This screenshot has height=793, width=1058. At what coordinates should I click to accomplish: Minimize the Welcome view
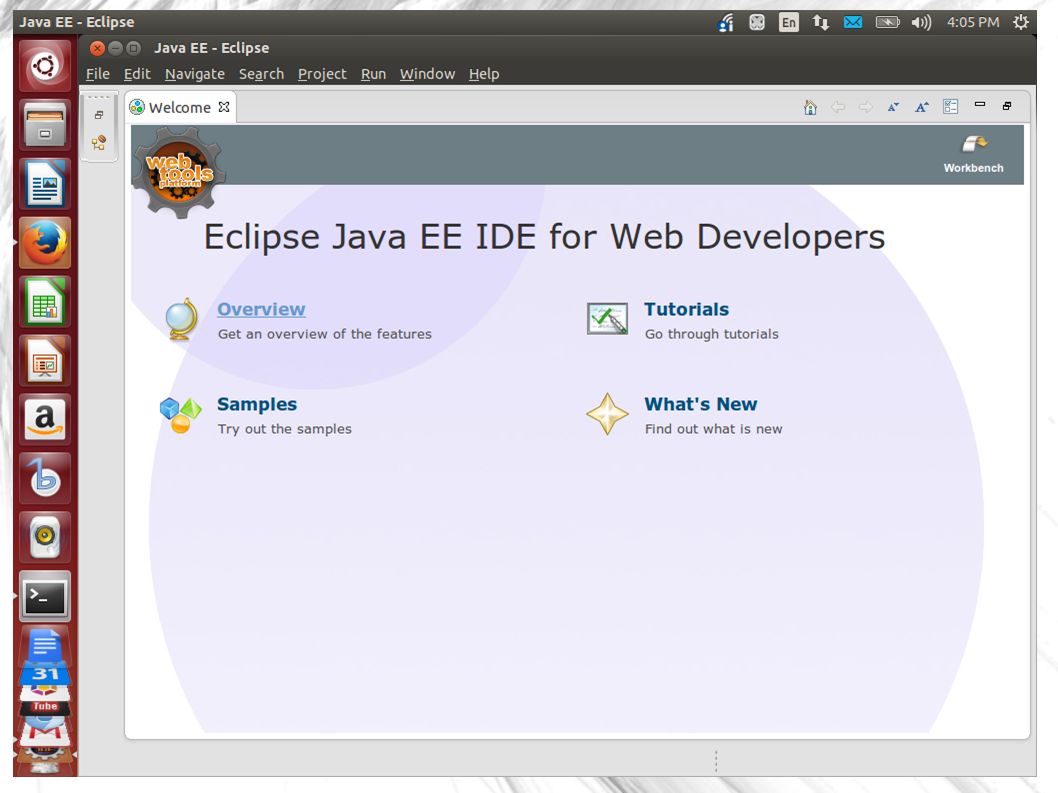pos(980,105)
